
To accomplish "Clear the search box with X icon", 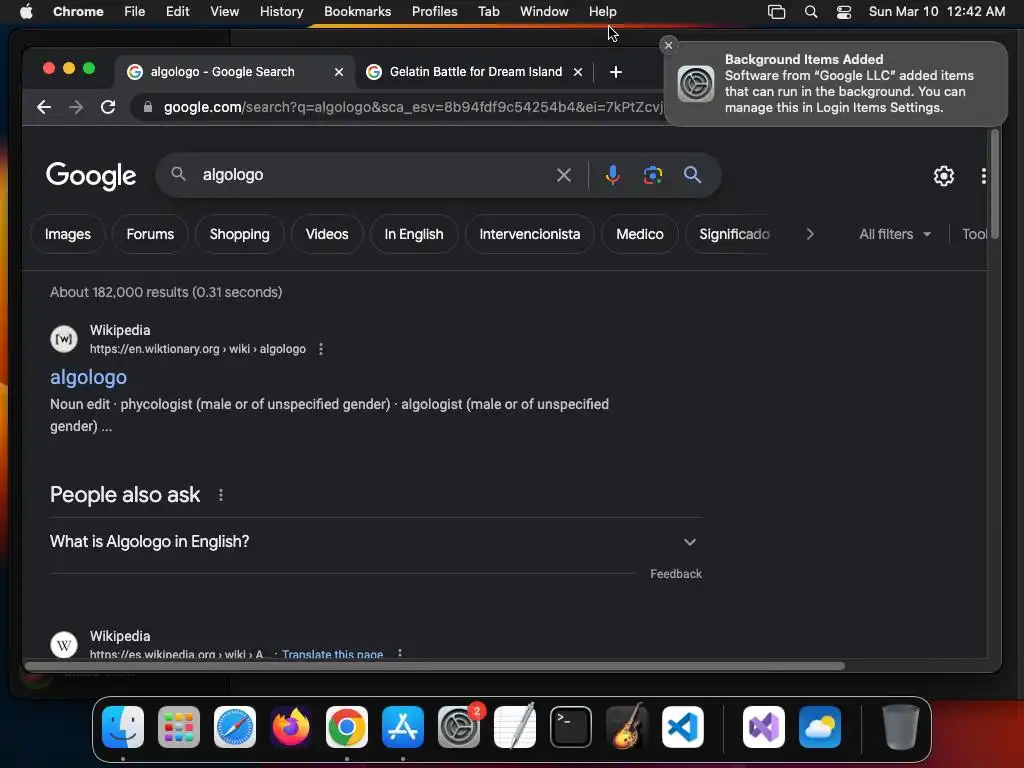I will tap(564, 175).
